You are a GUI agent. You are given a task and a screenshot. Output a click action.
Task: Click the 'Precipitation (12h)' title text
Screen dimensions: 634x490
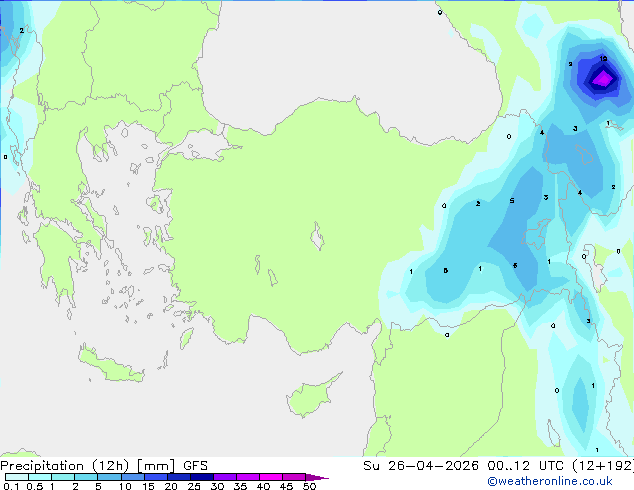65,466
